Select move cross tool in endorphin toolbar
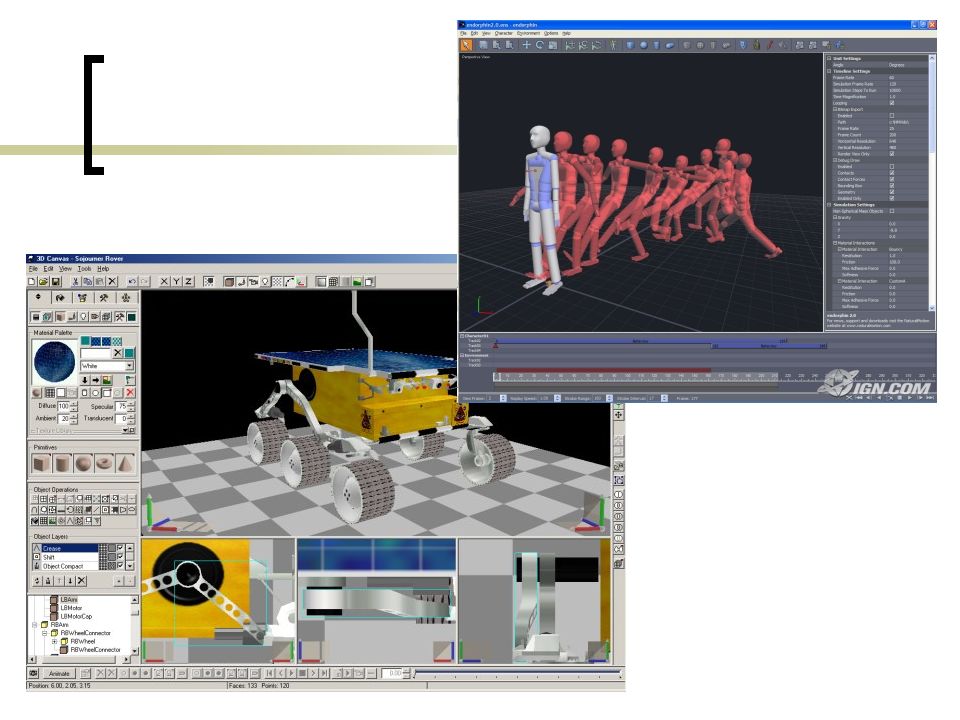The height and width of the screenshot is (720, 960). [x=526, y=45]
